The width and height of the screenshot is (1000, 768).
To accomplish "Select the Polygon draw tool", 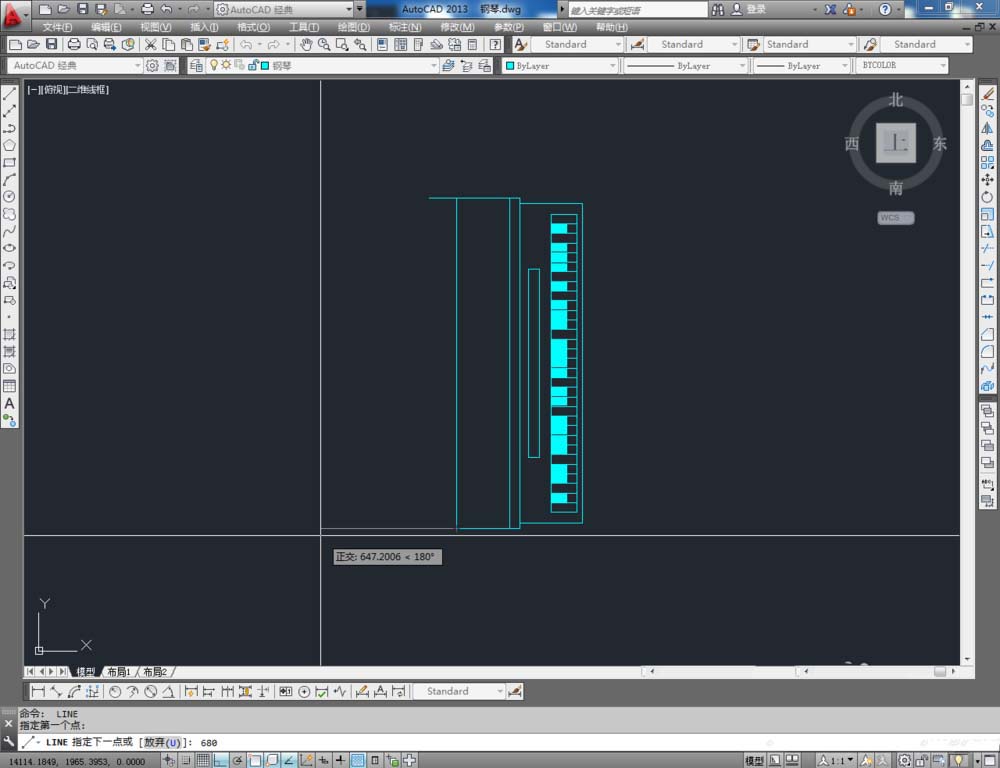I will point(10,145).
